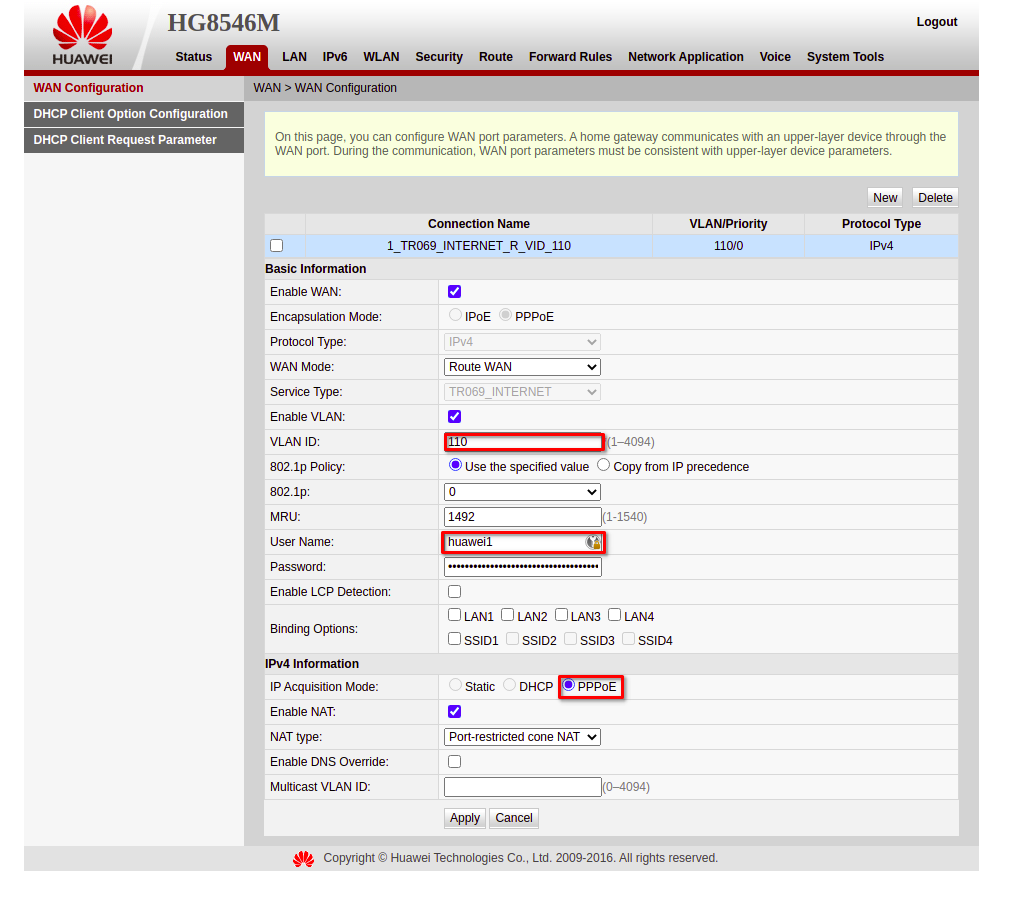The height and width of the screenshot is (900, 1011).
Task: Select Copy from IP precedence radio
Action: 604,466
